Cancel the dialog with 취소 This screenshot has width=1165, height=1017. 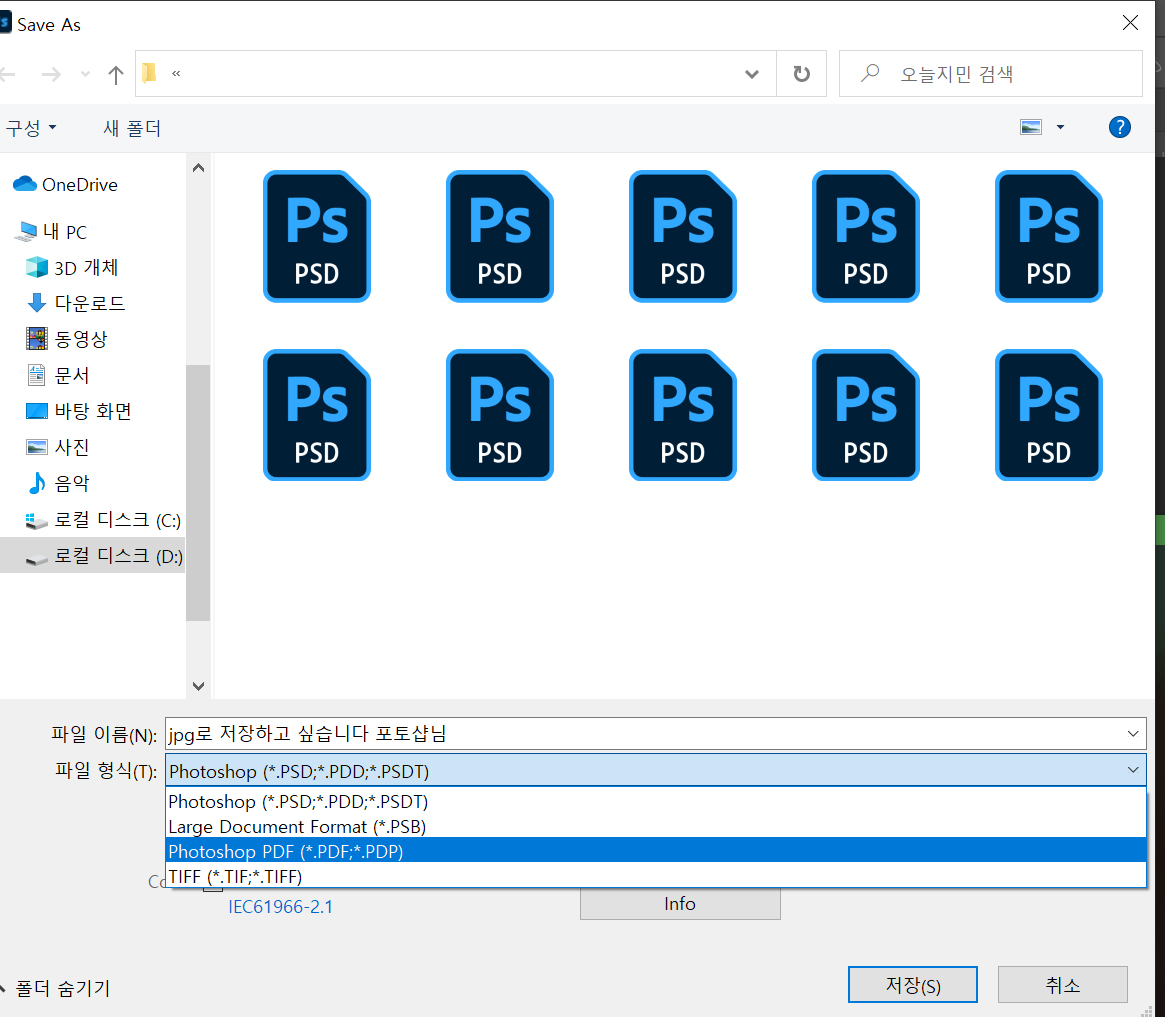(1062, 985)
